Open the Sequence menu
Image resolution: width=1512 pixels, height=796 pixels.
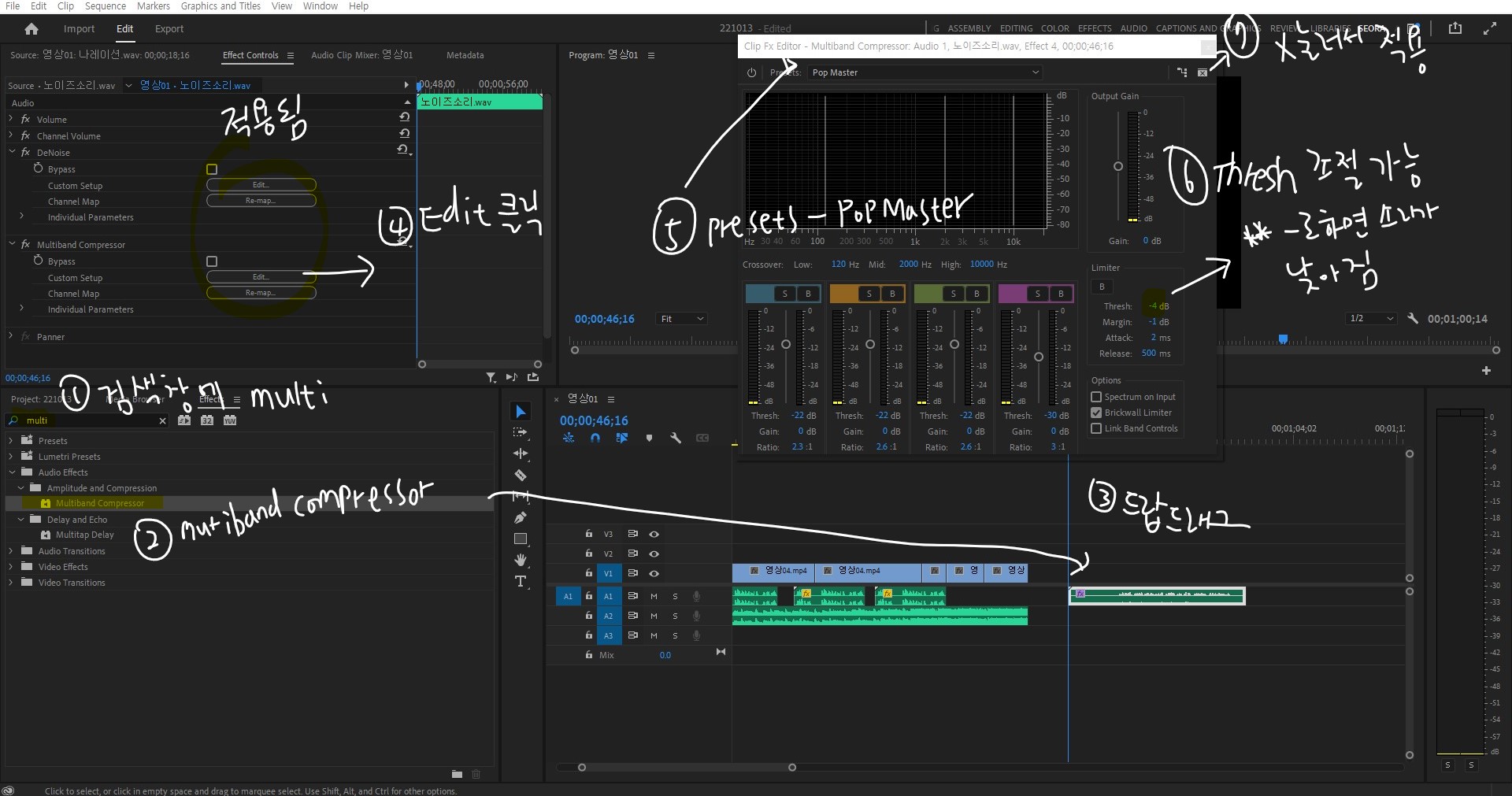[106, 6]
